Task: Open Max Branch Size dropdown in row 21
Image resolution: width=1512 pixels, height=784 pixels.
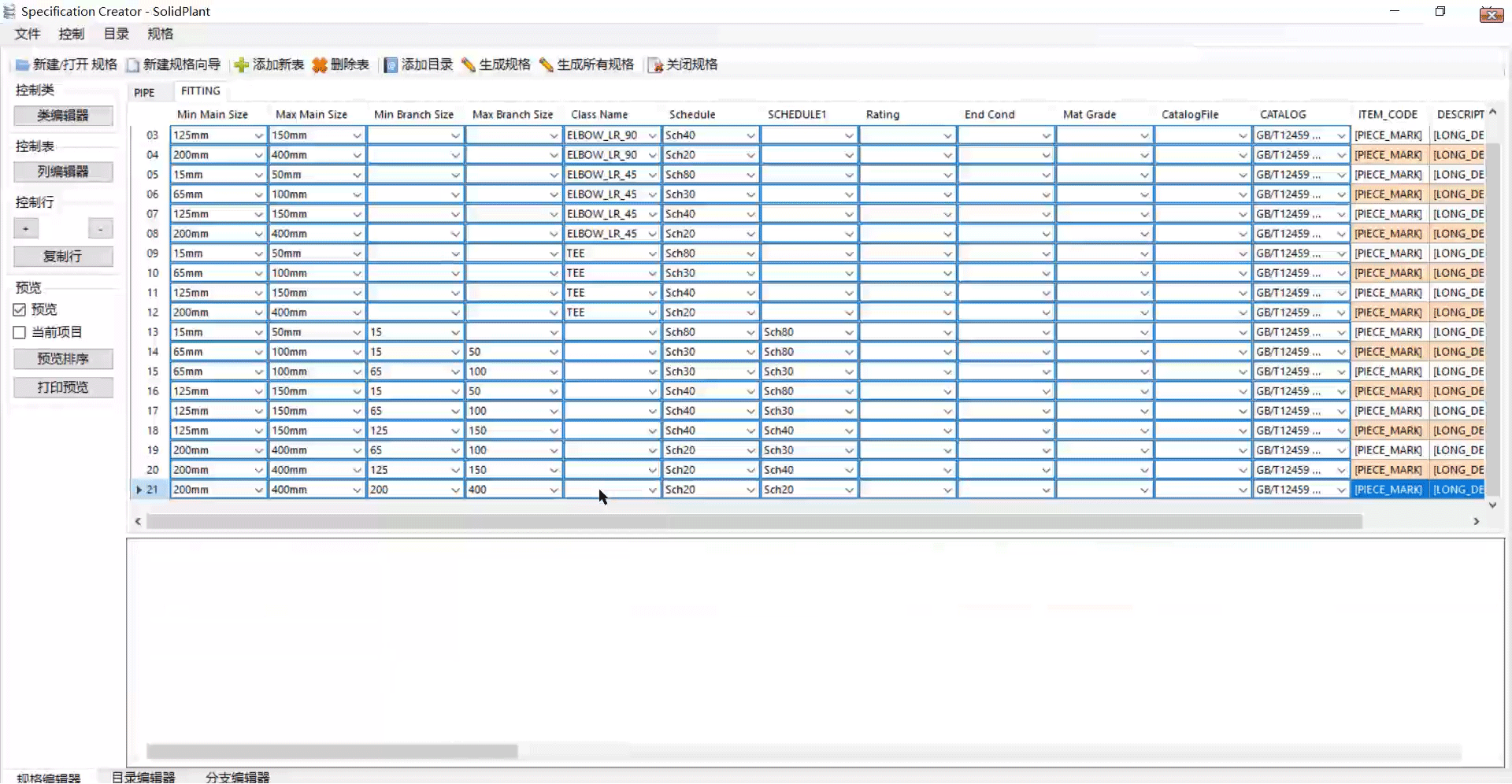Action: pyautogui.click(x=554, y=490)
